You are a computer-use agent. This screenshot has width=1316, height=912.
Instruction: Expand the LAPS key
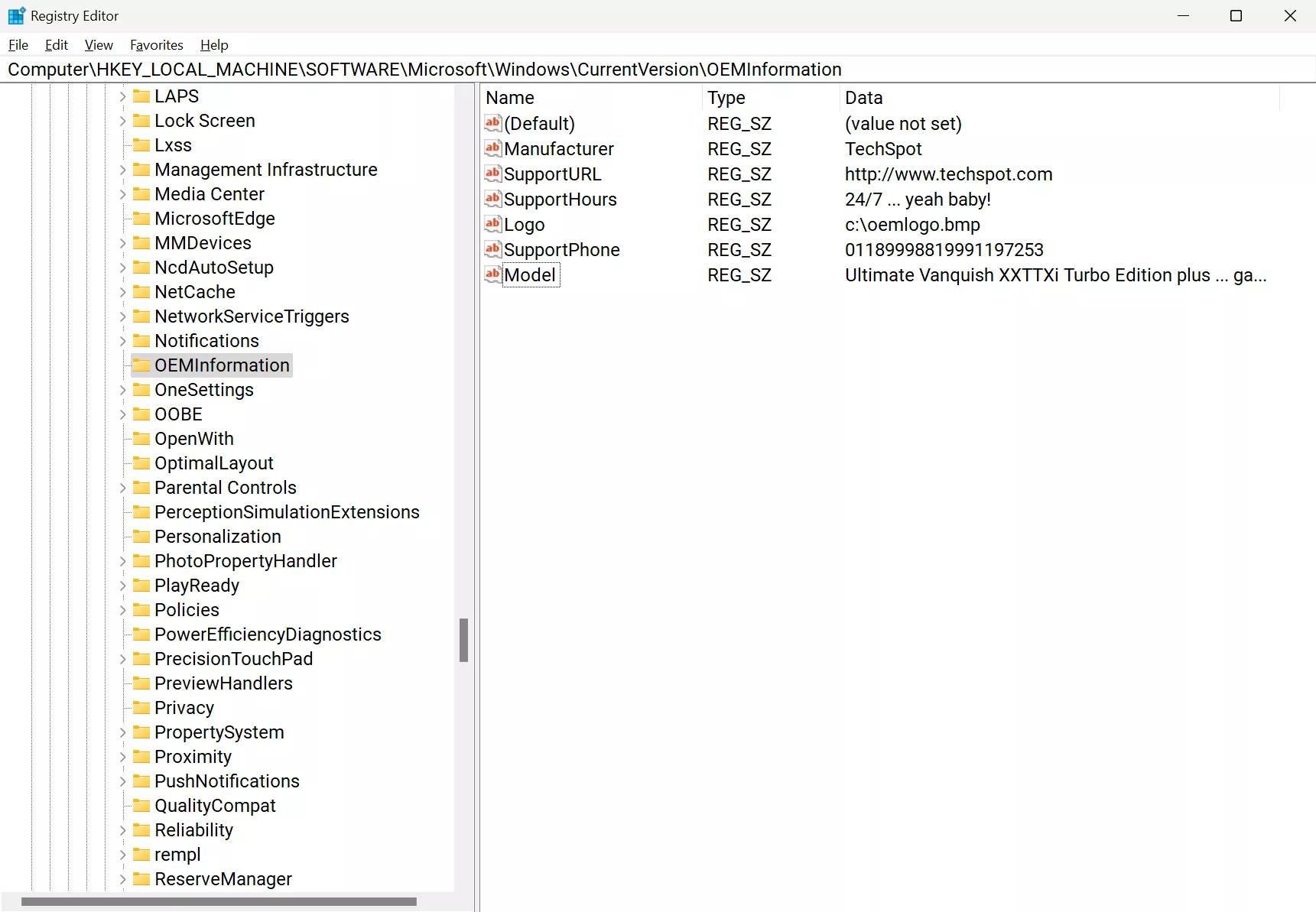(x=122, y=96)
